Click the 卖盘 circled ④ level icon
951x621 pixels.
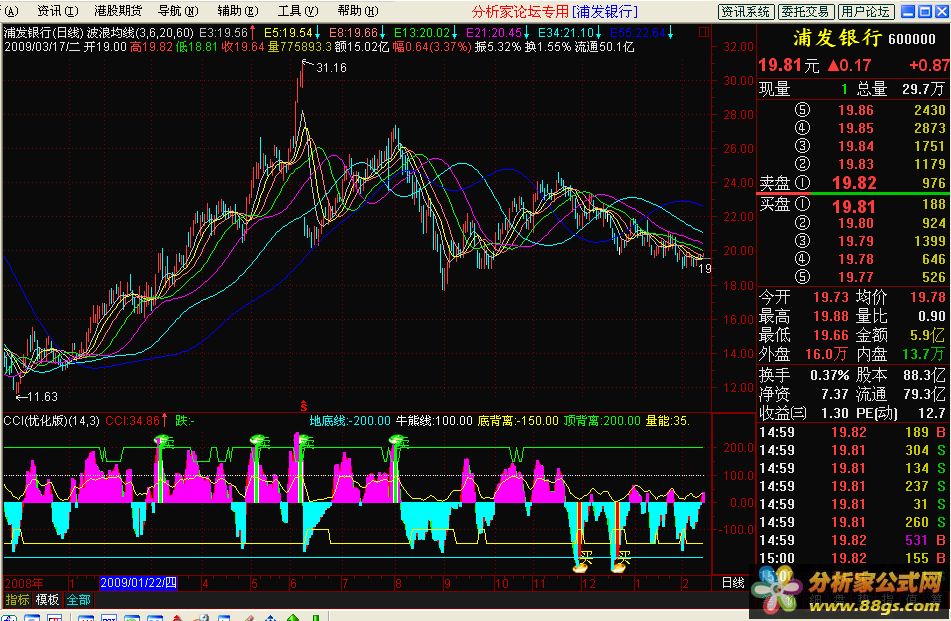pos(802,128)
